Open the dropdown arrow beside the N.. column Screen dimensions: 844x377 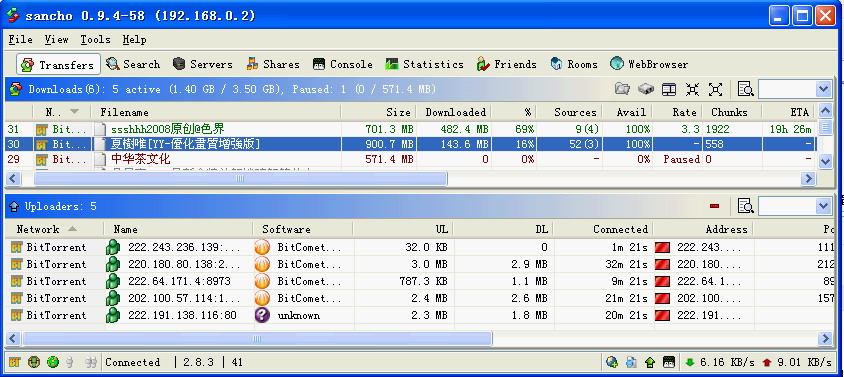(74, 111)
